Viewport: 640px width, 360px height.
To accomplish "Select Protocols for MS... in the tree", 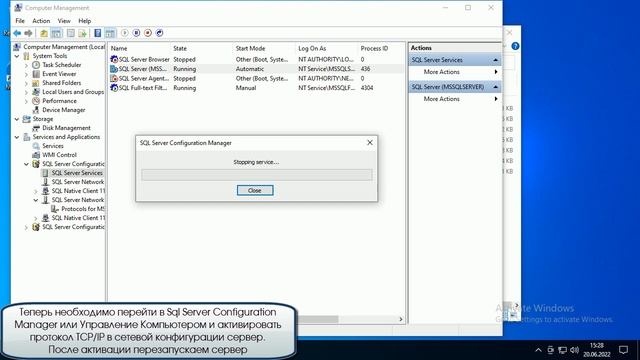I will (82, 209).
